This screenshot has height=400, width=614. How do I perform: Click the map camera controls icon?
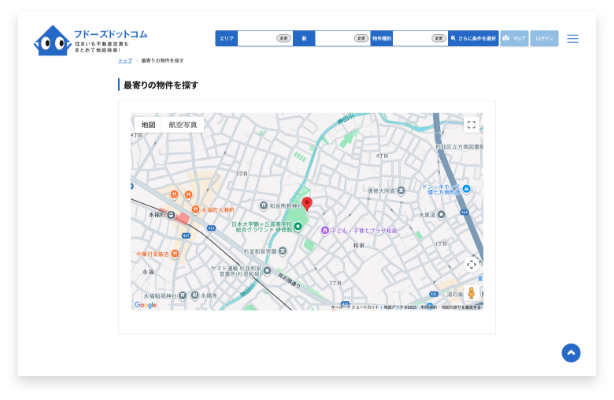(471, 264)
